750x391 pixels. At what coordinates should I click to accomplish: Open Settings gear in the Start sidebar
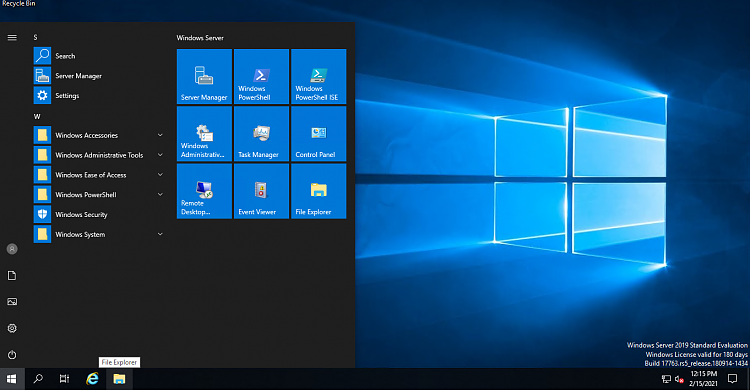[x=12, y=328]
